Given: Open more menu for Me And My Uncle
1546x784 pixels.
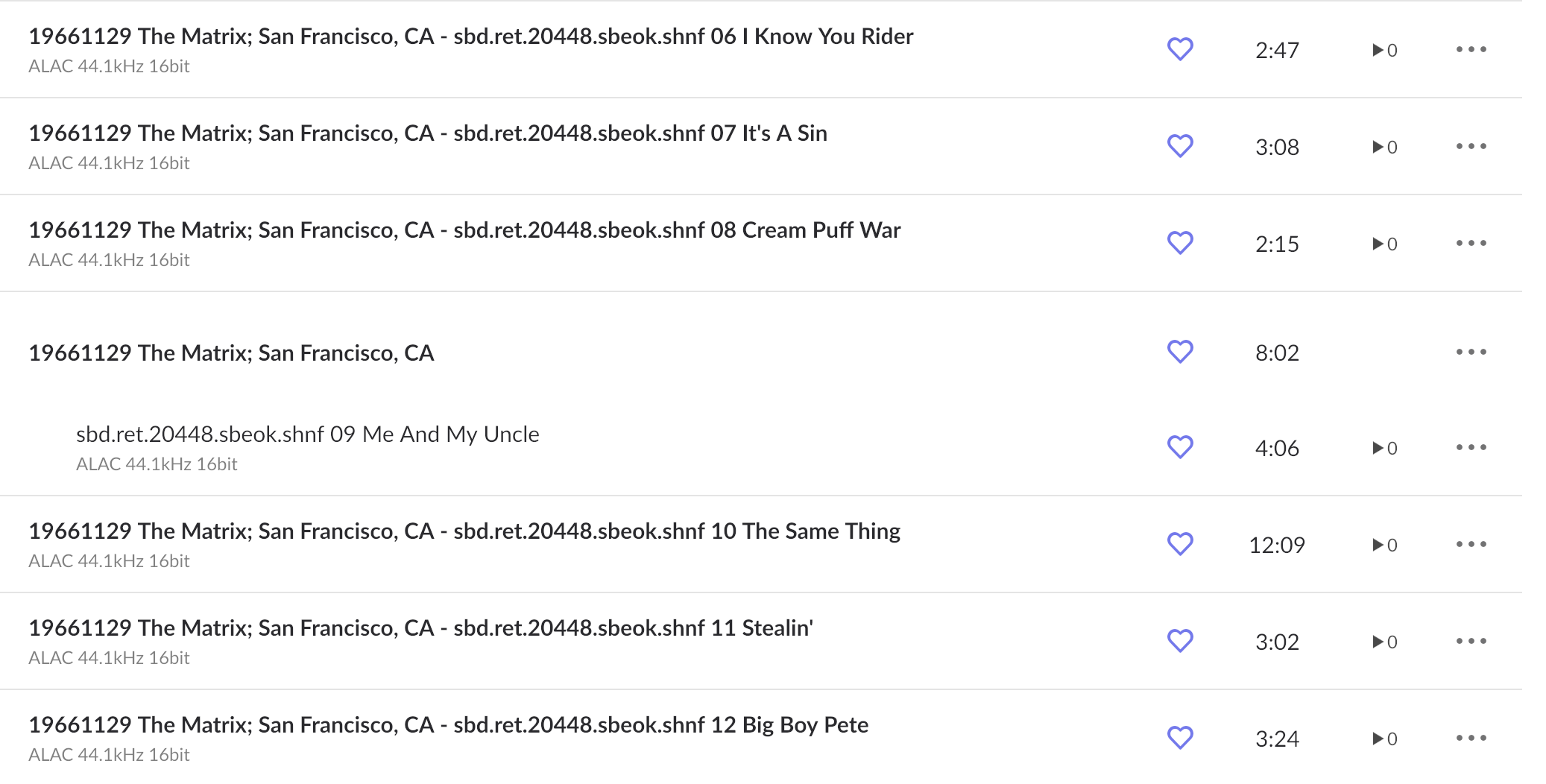Looking at the screenshot, I should point(1471,447).
